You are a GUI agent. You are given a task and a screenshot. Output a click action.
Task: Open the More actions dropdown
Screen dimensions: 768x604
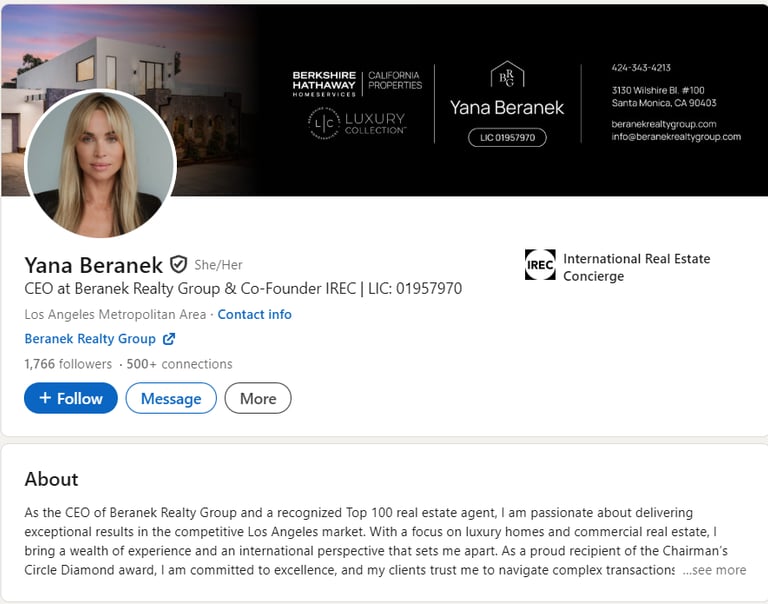(258, 398)
